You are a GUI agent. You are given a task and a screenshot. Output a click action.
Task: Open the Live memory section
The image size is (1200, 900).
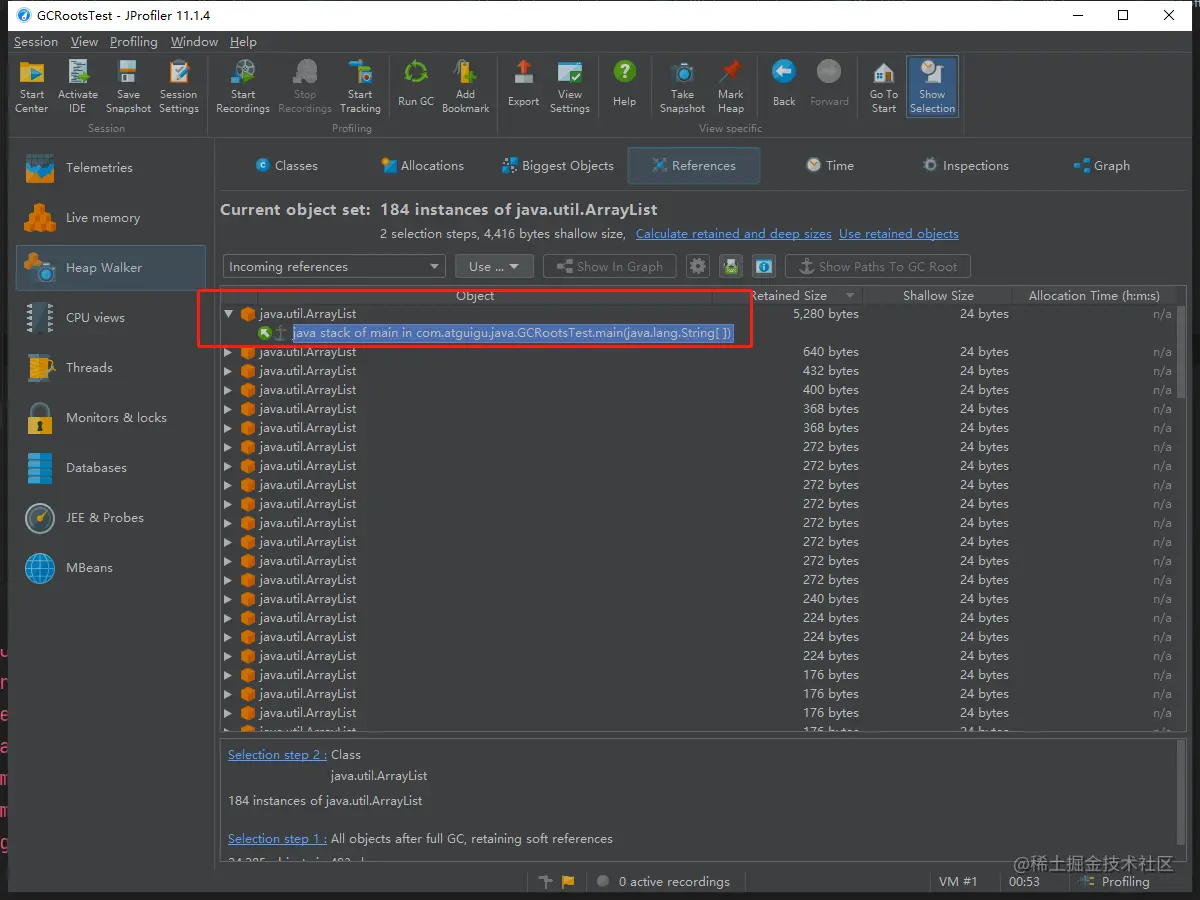(110, 218)
